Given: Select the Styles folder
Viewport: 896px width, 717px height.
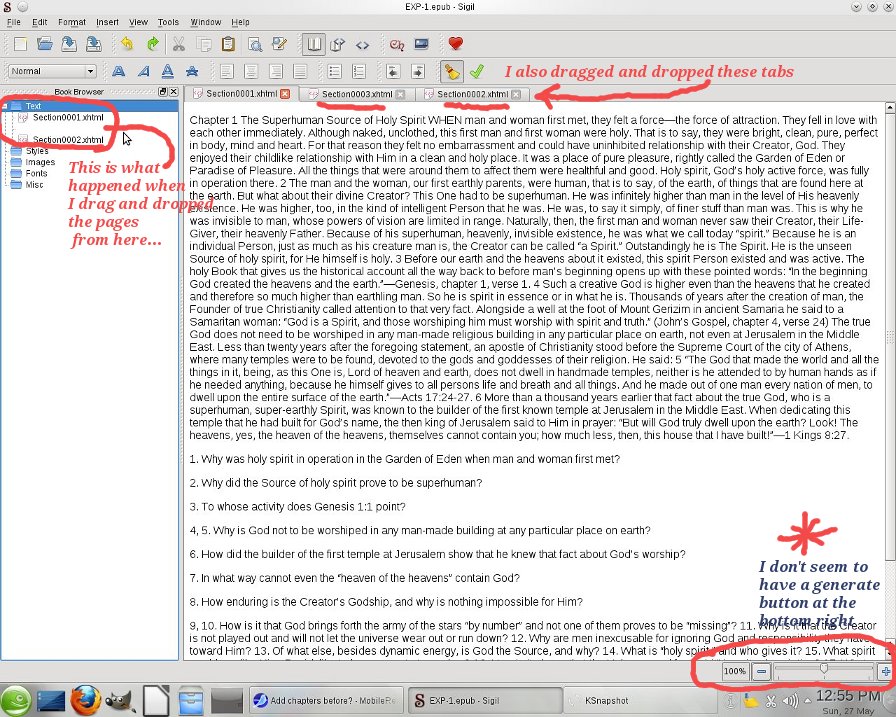Looking at the screenshot, I should pos(37,151).
